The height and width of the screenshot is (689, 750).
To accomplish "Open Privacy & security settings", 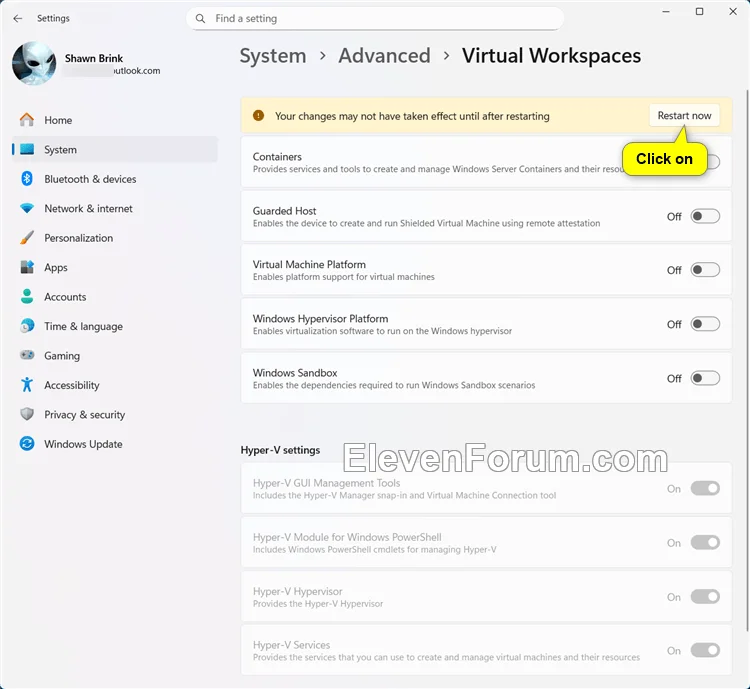I will tap(115, 414).
